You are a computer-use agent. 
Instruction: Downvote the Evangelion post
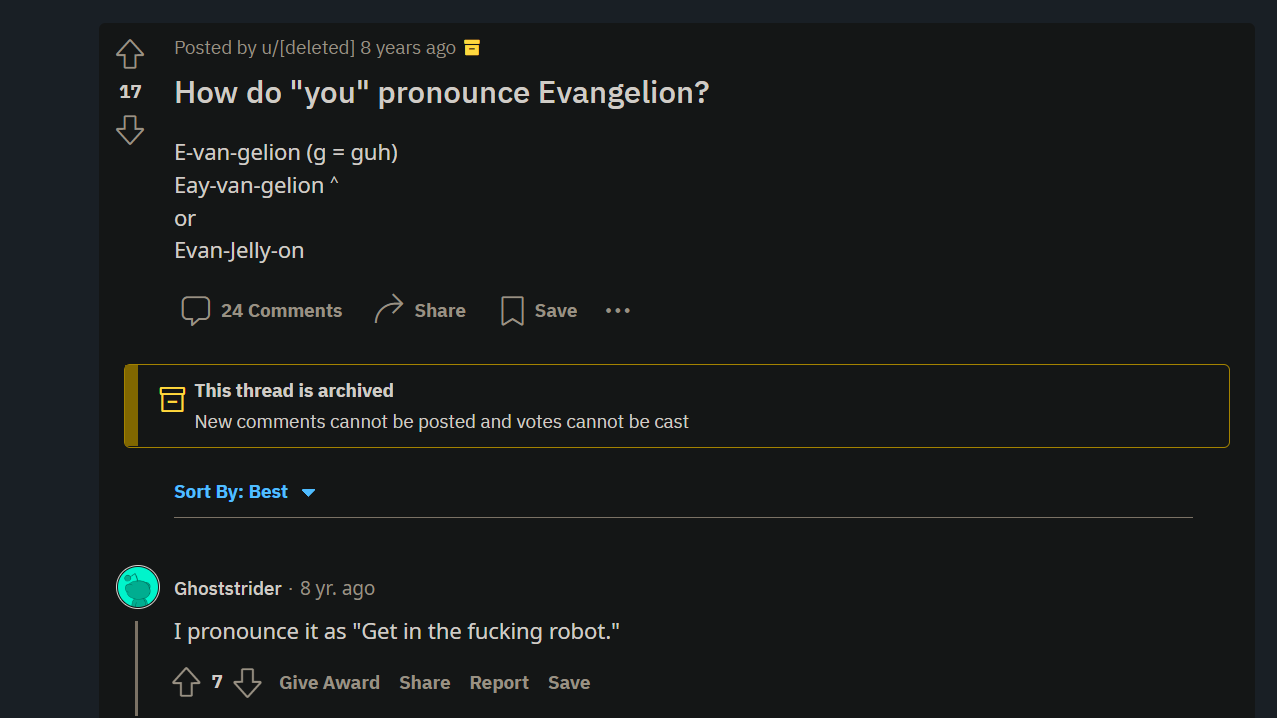click(130, 130)
